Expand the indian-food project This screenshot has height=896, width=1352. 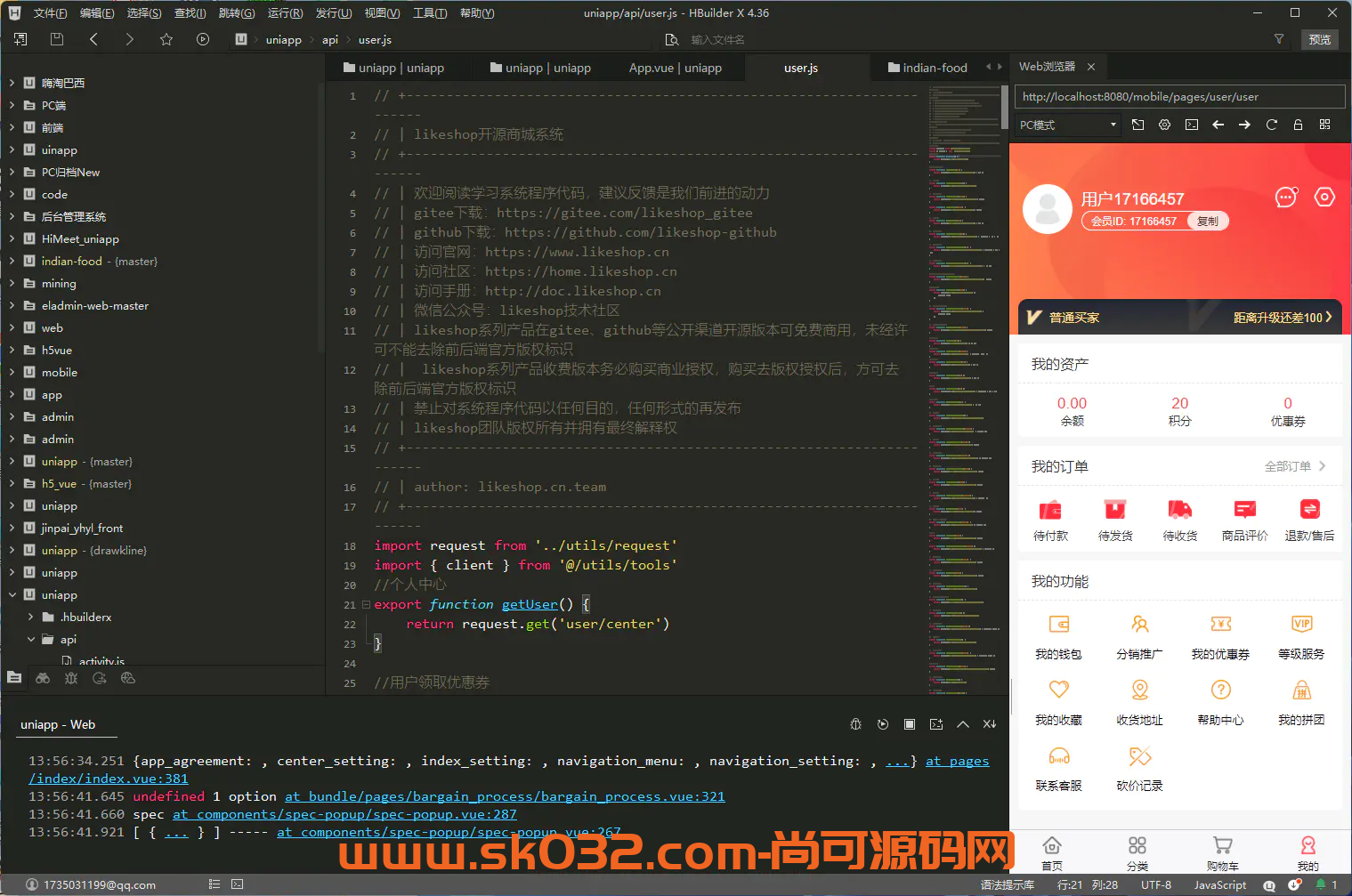(x=12, y=261)
